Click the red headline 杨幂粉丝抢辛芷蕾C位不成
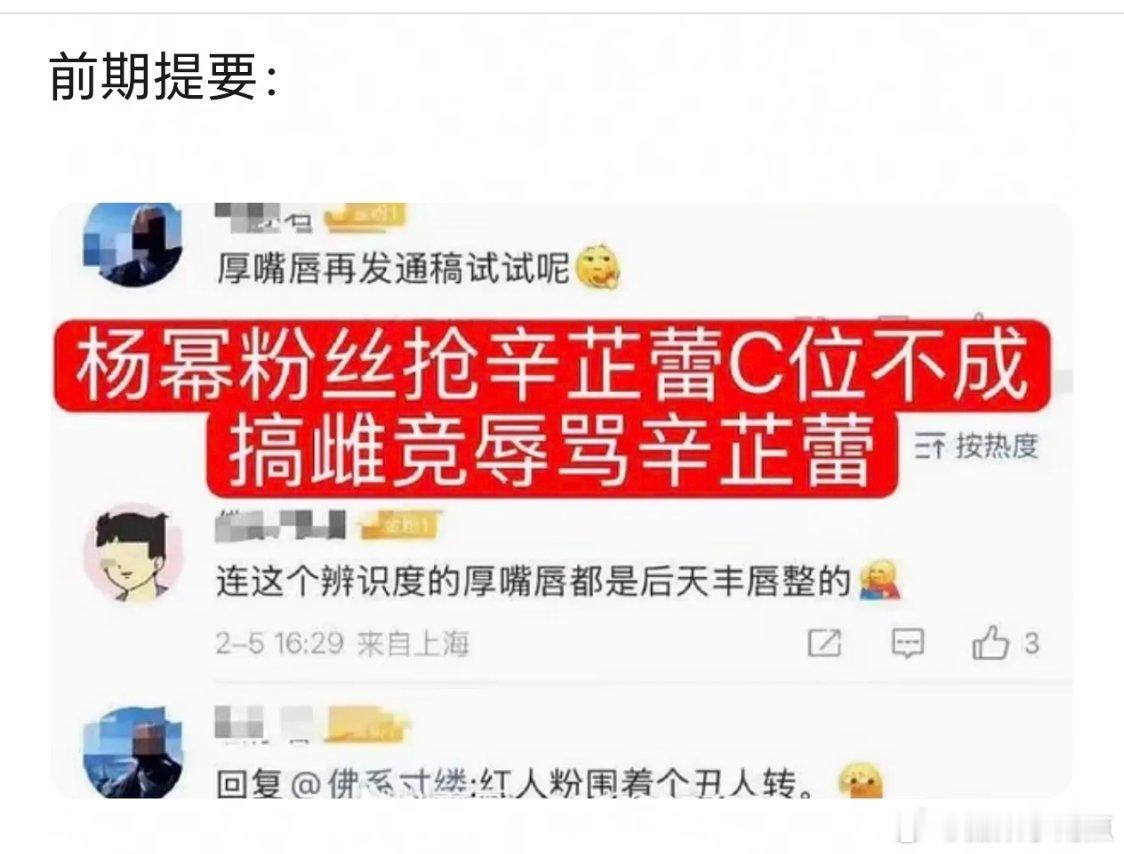1124x854 pixels. (x=552, y=366)
